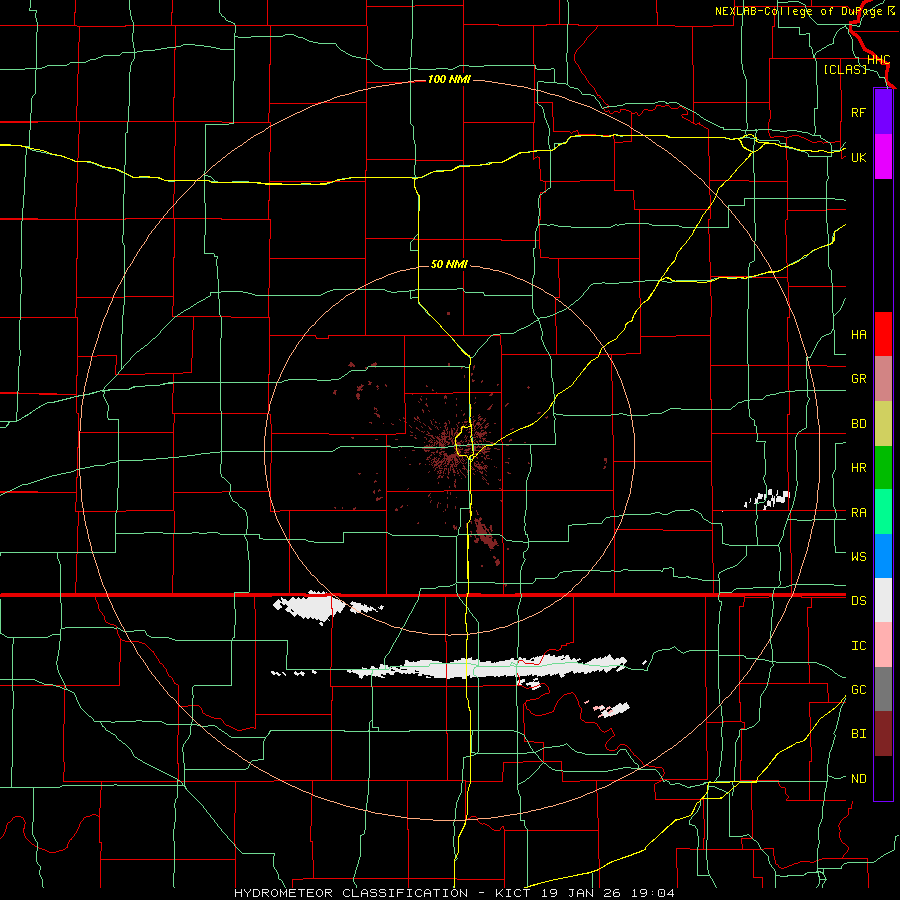The height and width of the screenshot is (900, 900).
Task: Pick the blue WS legend swatch
Action: tap(883, 556)
